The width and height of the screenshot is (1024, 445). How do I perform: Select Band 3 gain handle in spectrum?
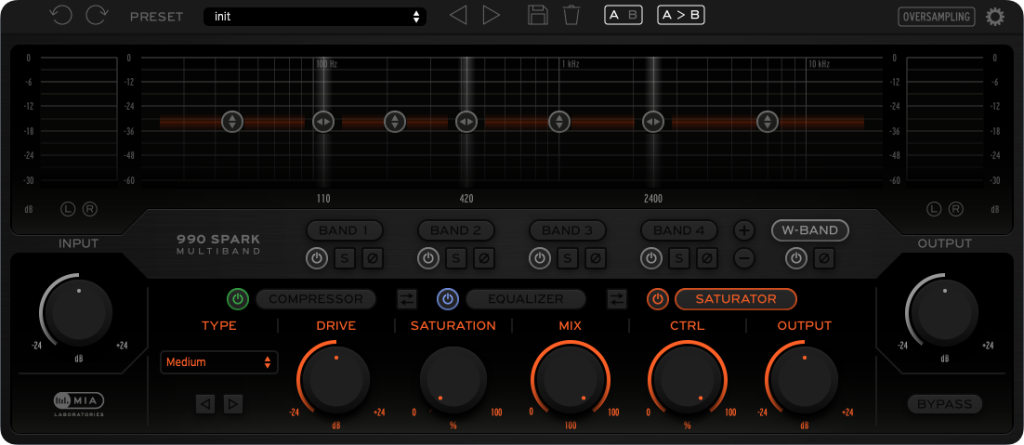559,122
